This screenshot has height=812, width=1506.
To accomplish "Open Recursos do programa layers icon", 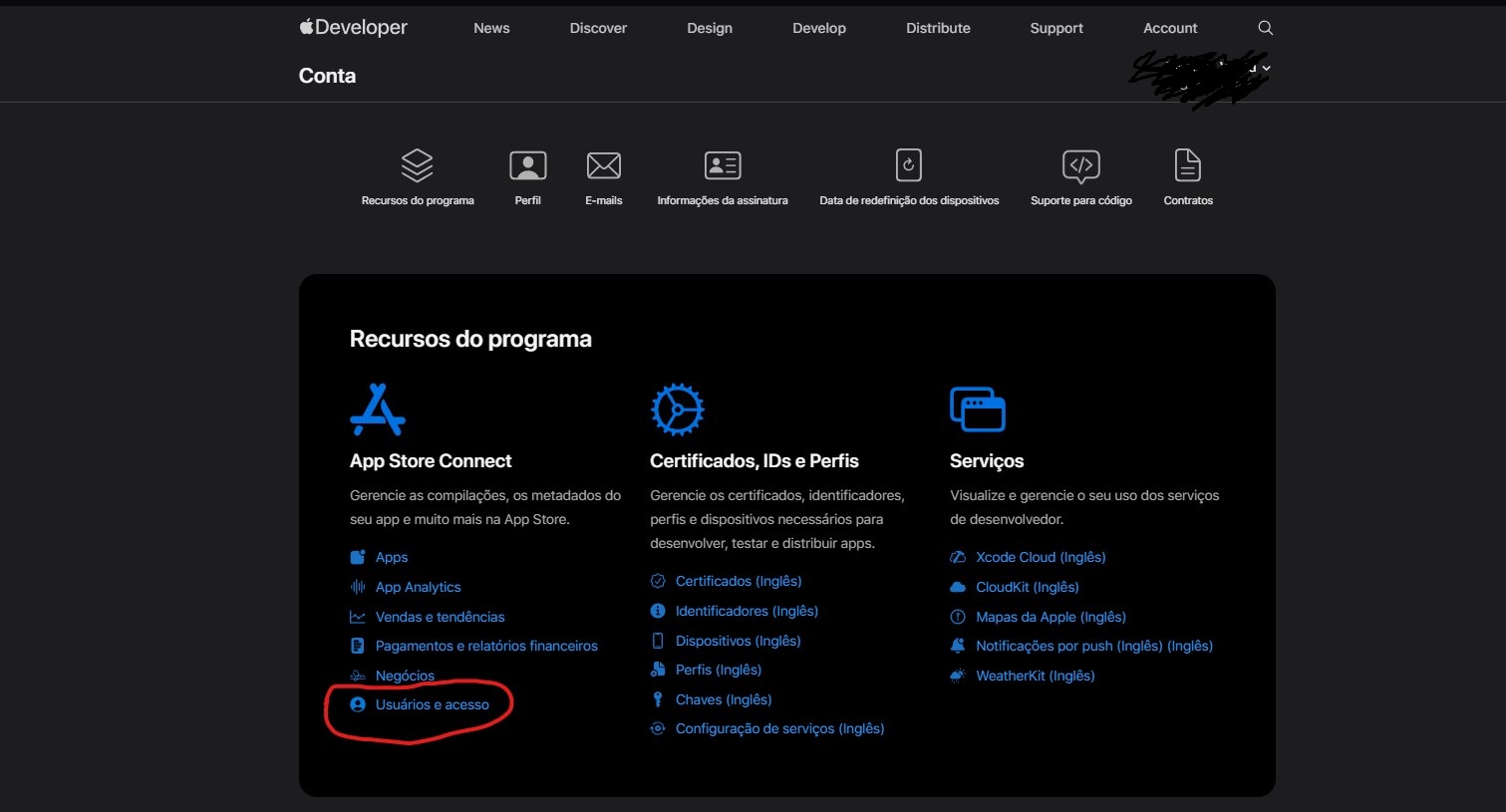I will click(417, 165).
